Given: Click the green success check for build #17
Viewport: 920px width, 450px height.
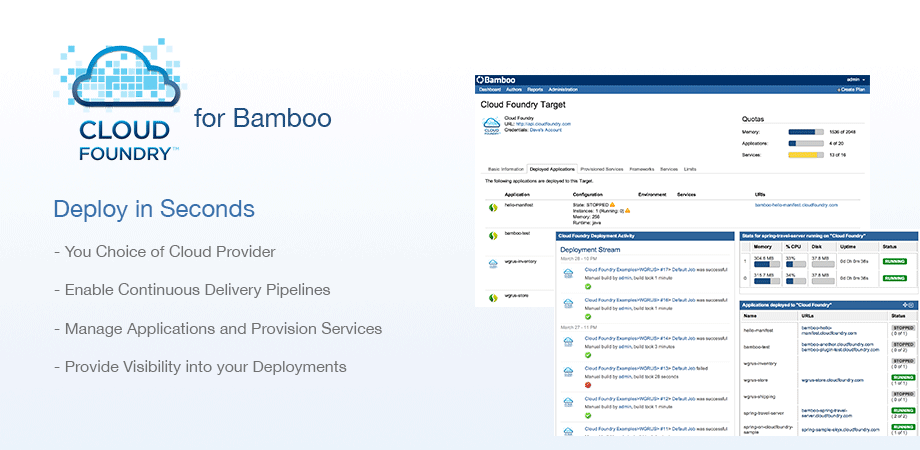Looking at the screenshot, I should click(588, 286).
